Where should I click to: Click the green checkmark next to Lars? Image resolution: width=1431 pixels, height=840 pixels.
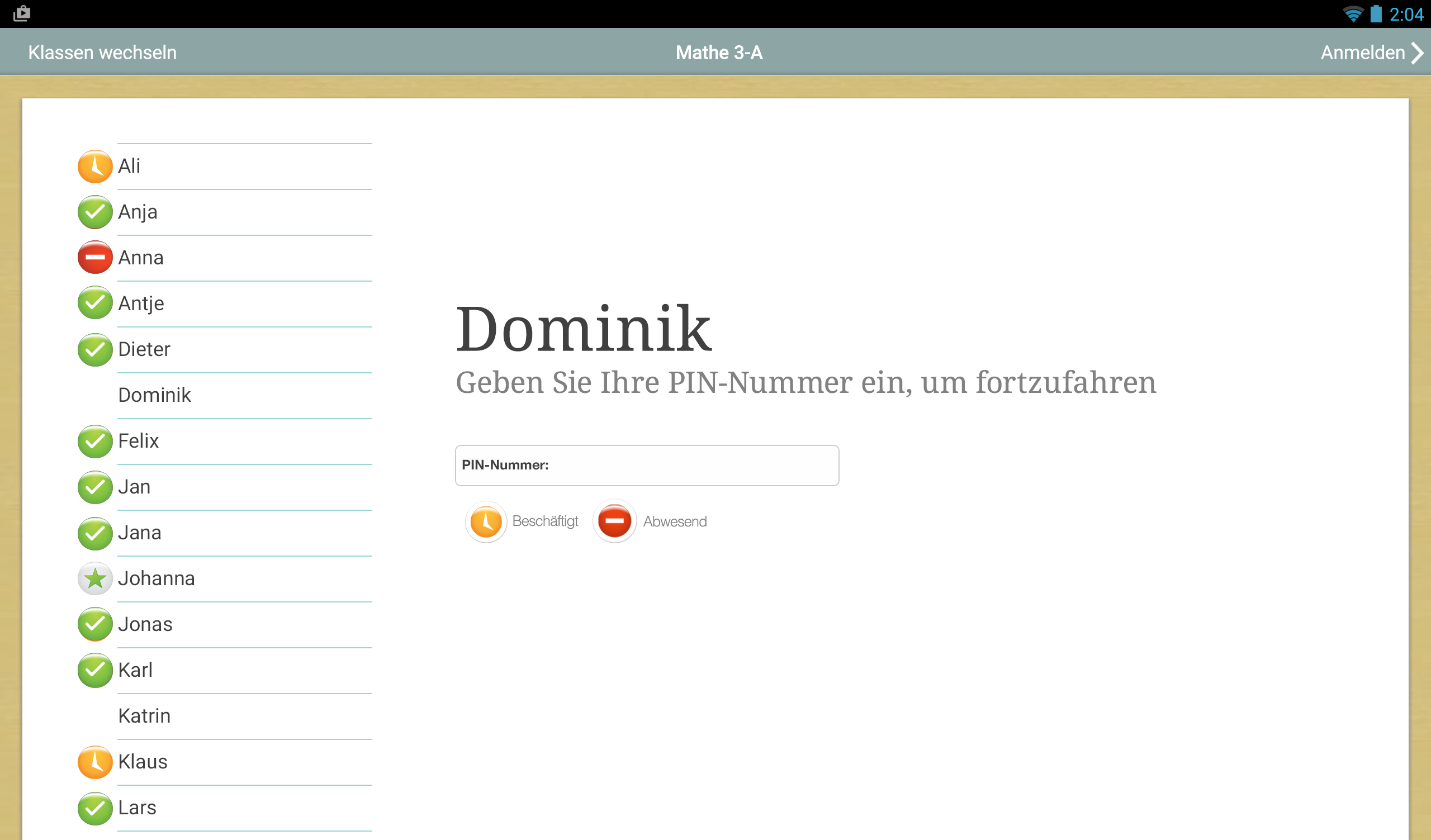tap(95, 808)
